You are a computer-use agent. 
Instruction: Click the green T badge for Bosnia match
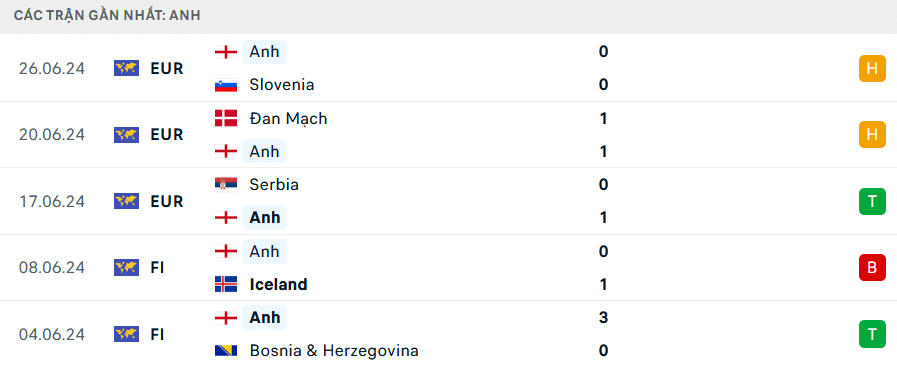click(x=872, y=334)
